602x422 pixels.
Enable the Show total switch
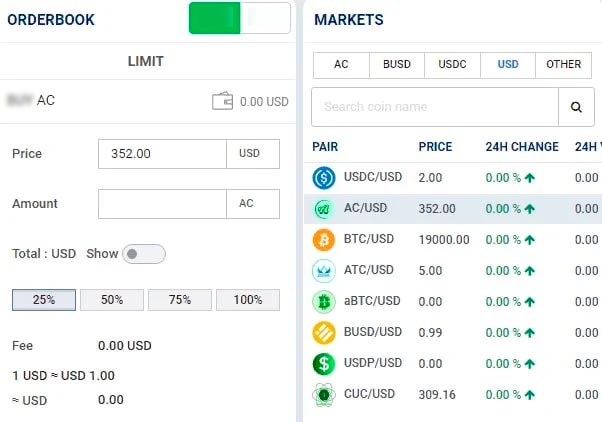coord(143,254)
